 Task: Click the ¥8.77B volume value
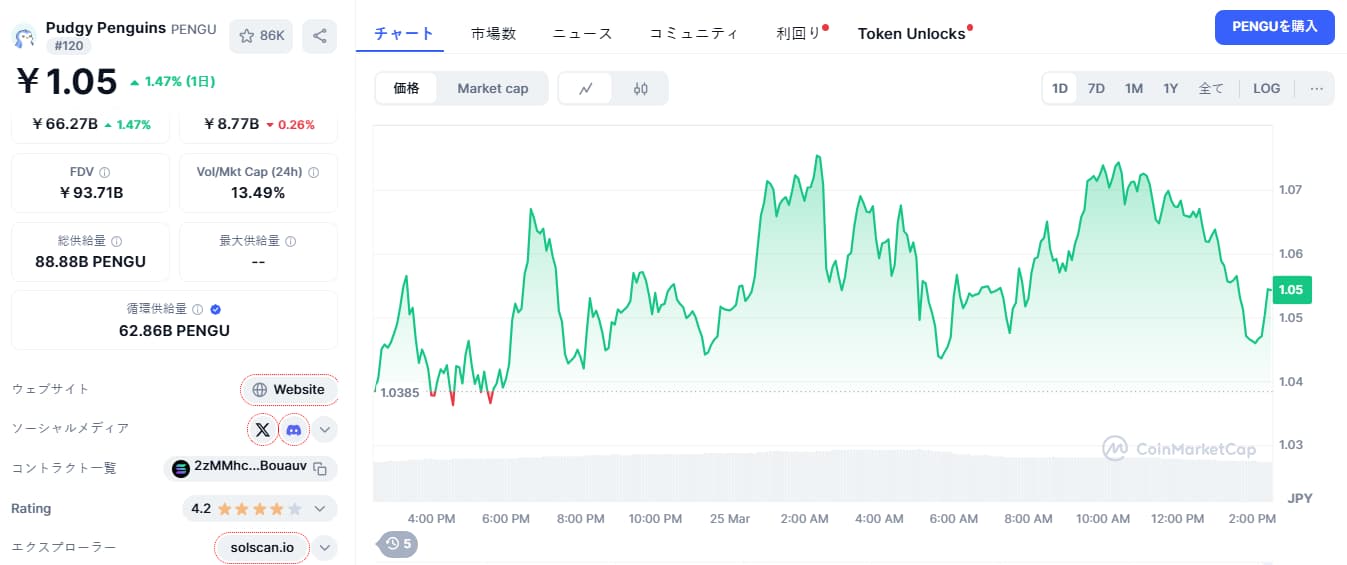pos(231,125)
